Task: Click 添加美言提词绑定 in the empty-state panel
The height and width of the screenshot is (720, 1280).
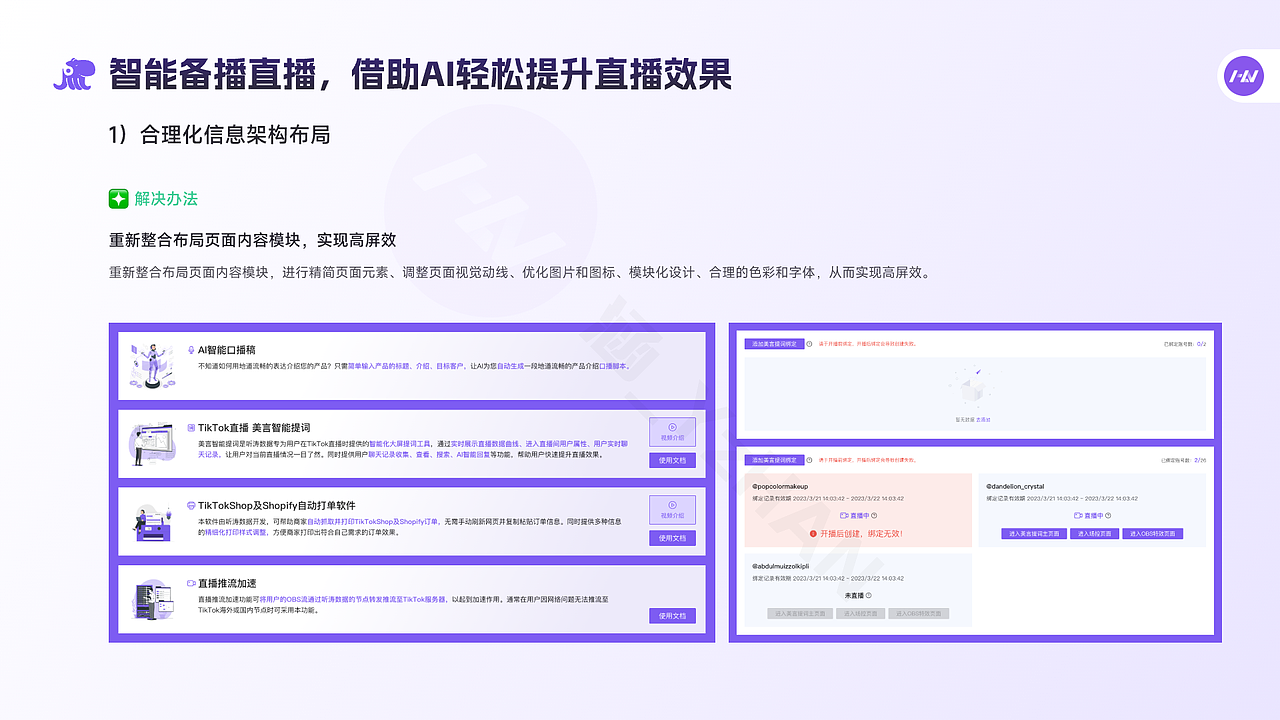Action: (x=774, y=343)
